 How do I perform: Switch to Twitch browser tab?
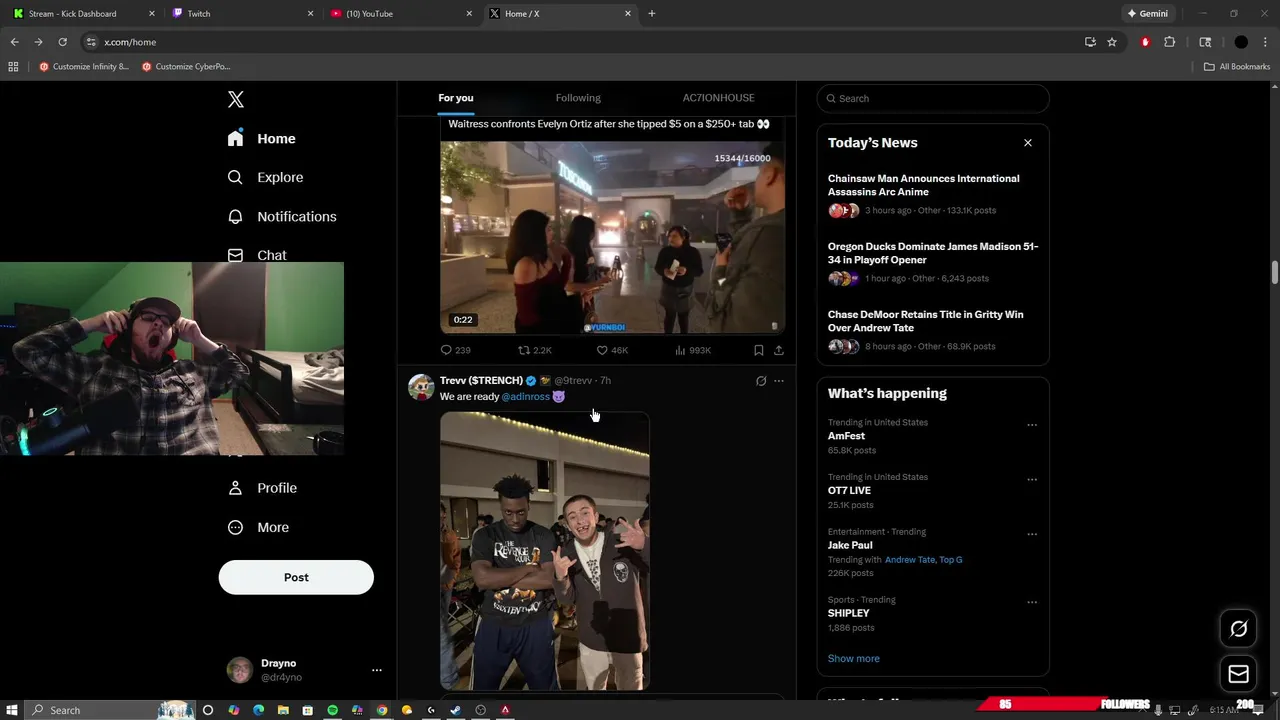[x=240, y=14]
